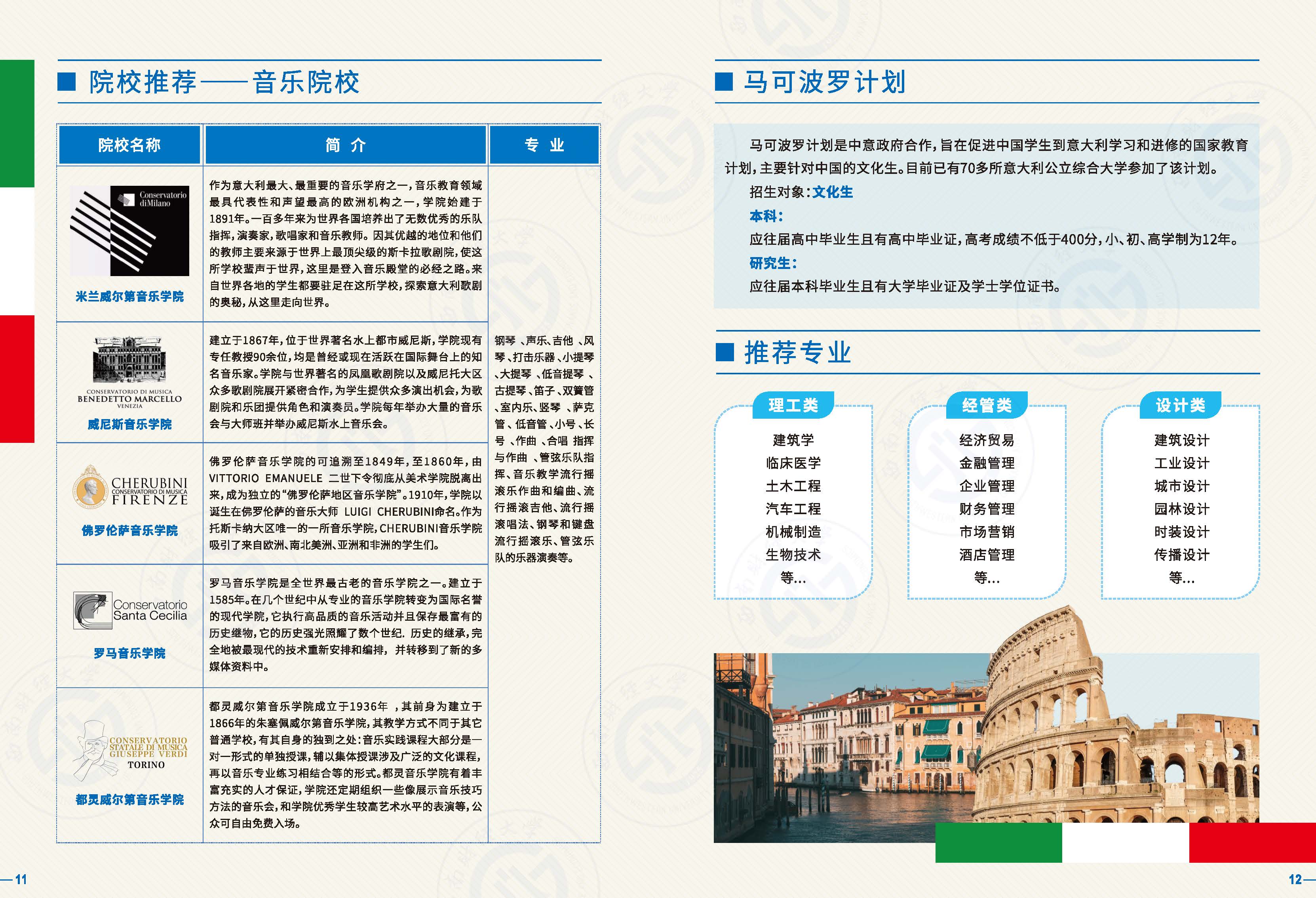1316x898 pixels.
Task: Click the Conservatorio di Milano logo
Action: coord(129,231)
